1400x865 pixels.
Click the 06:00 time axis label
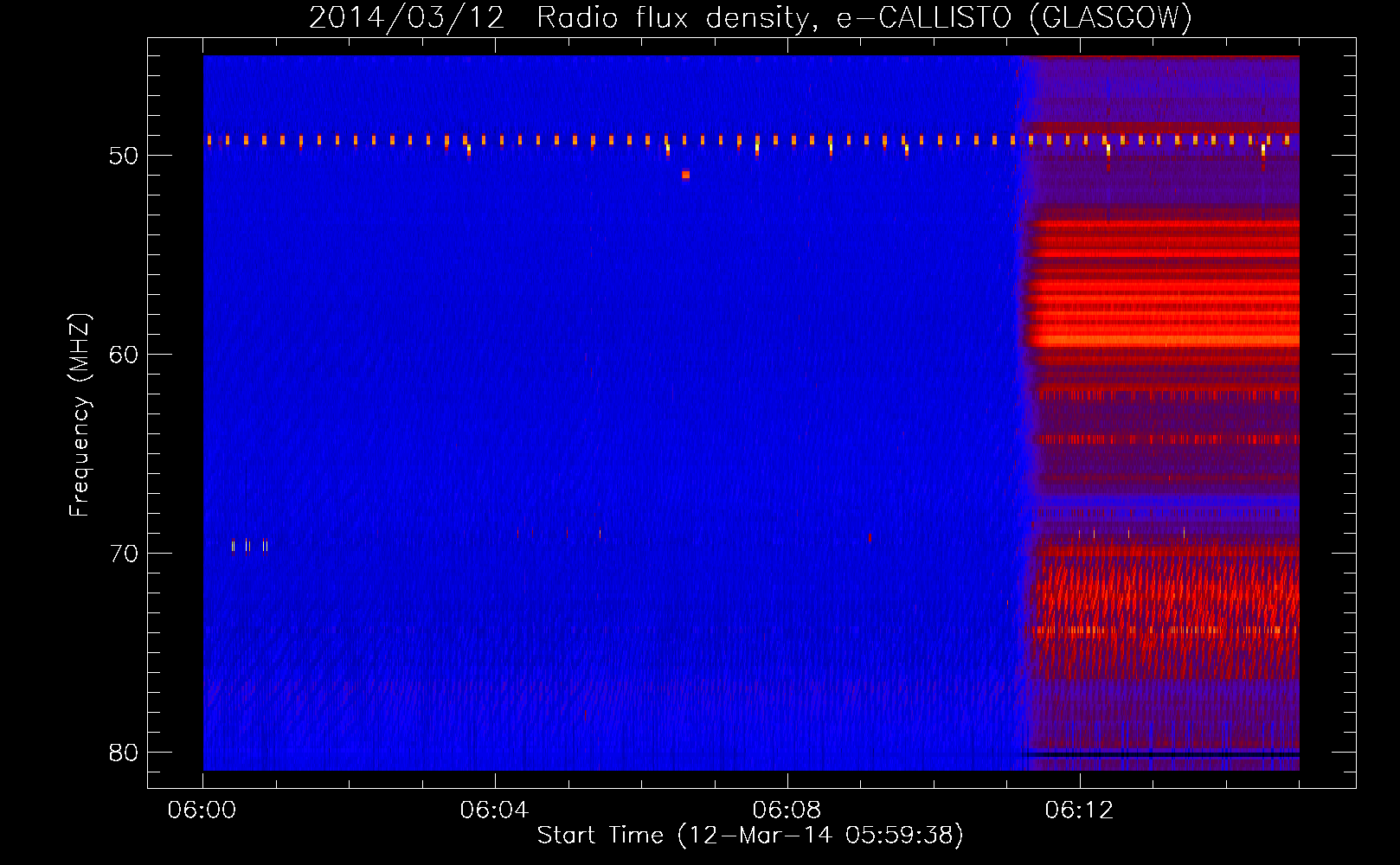[202, 811]
